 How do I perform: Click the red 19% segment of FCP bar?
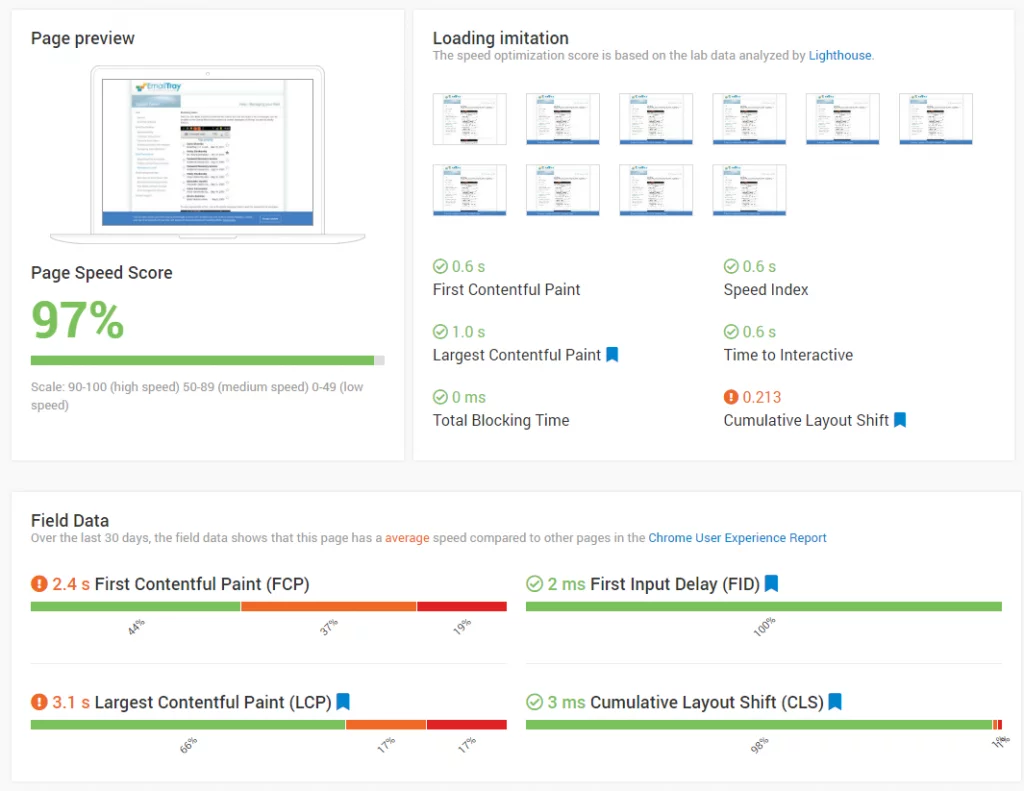tap(461, 606)
